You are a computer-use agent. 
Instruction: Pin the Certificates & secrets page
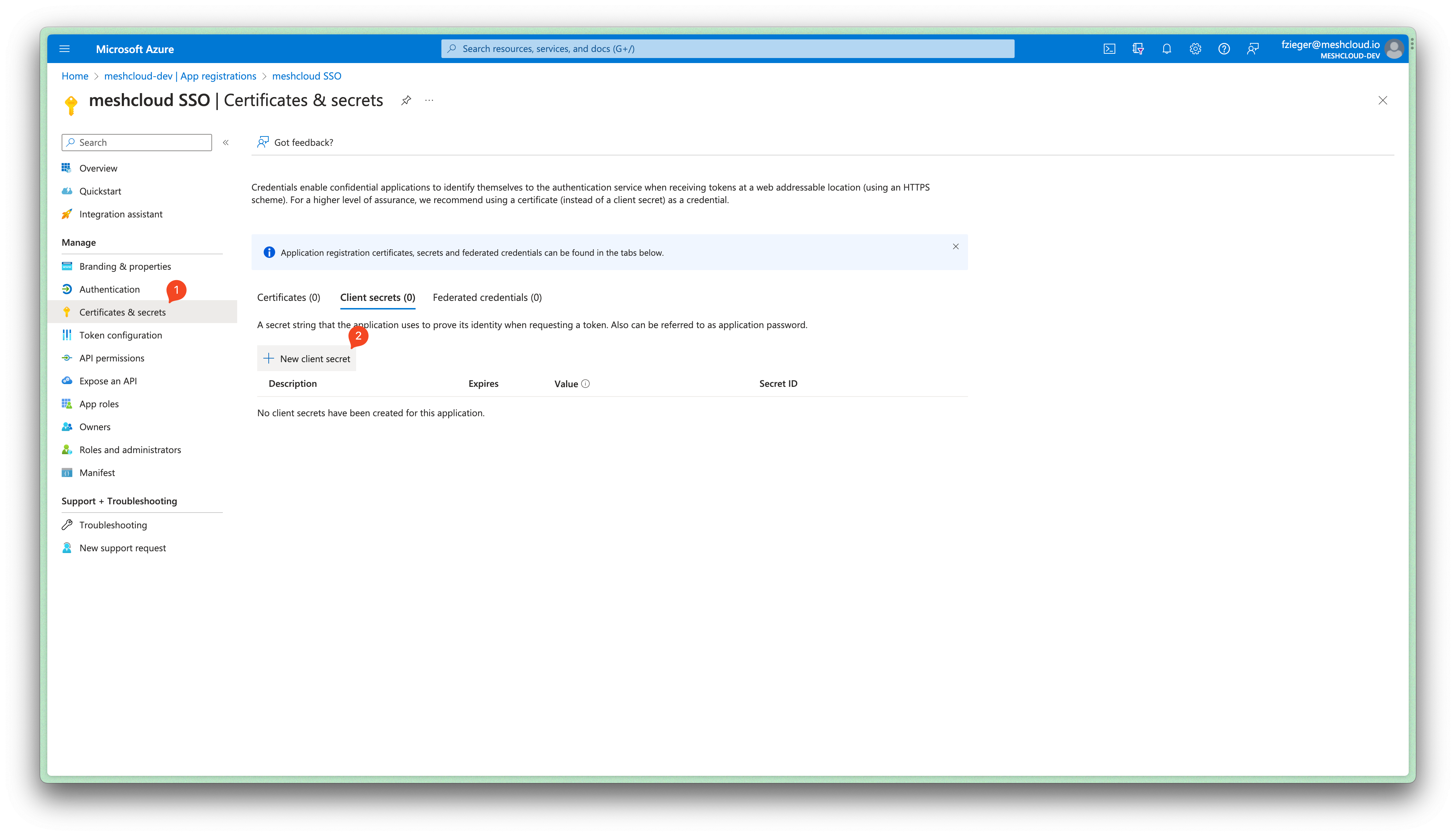point(406,100)
